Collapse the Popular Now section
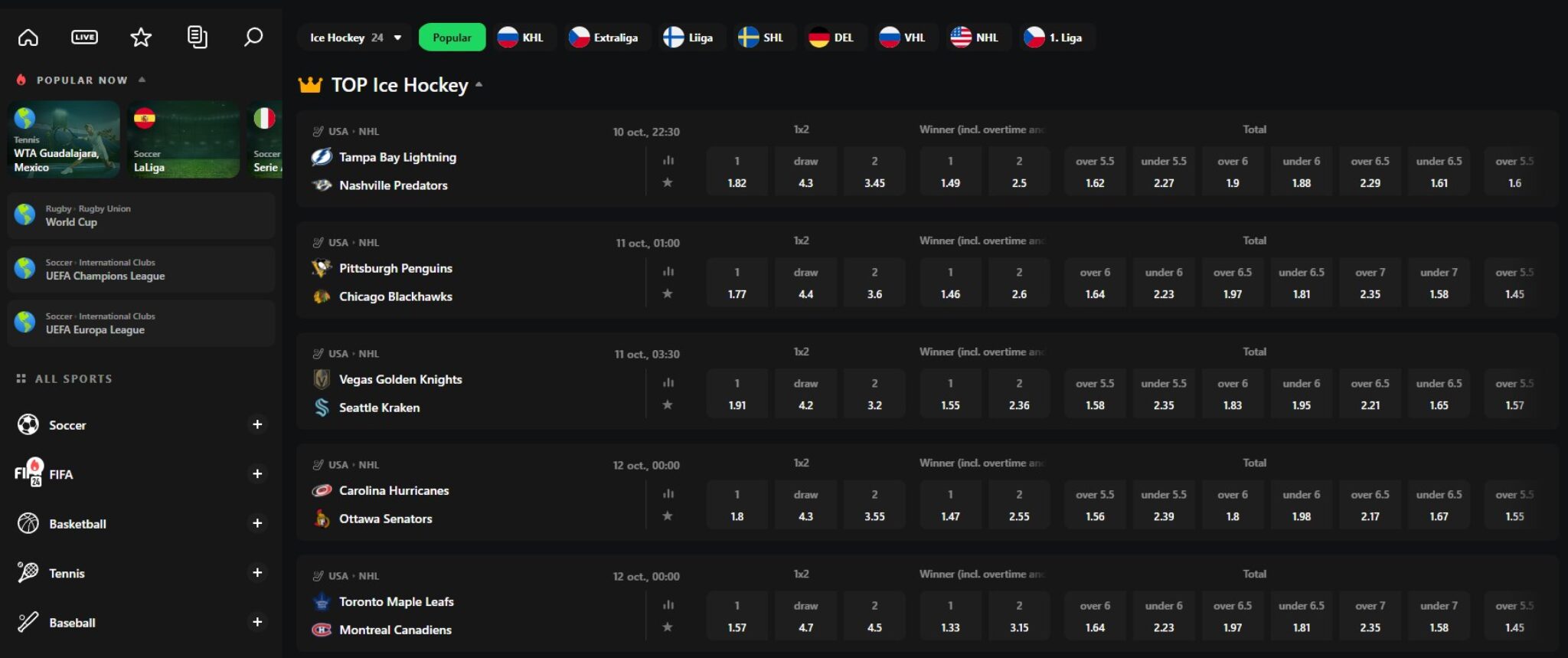Screen dimensions: 1568x658 pos(142,80)
